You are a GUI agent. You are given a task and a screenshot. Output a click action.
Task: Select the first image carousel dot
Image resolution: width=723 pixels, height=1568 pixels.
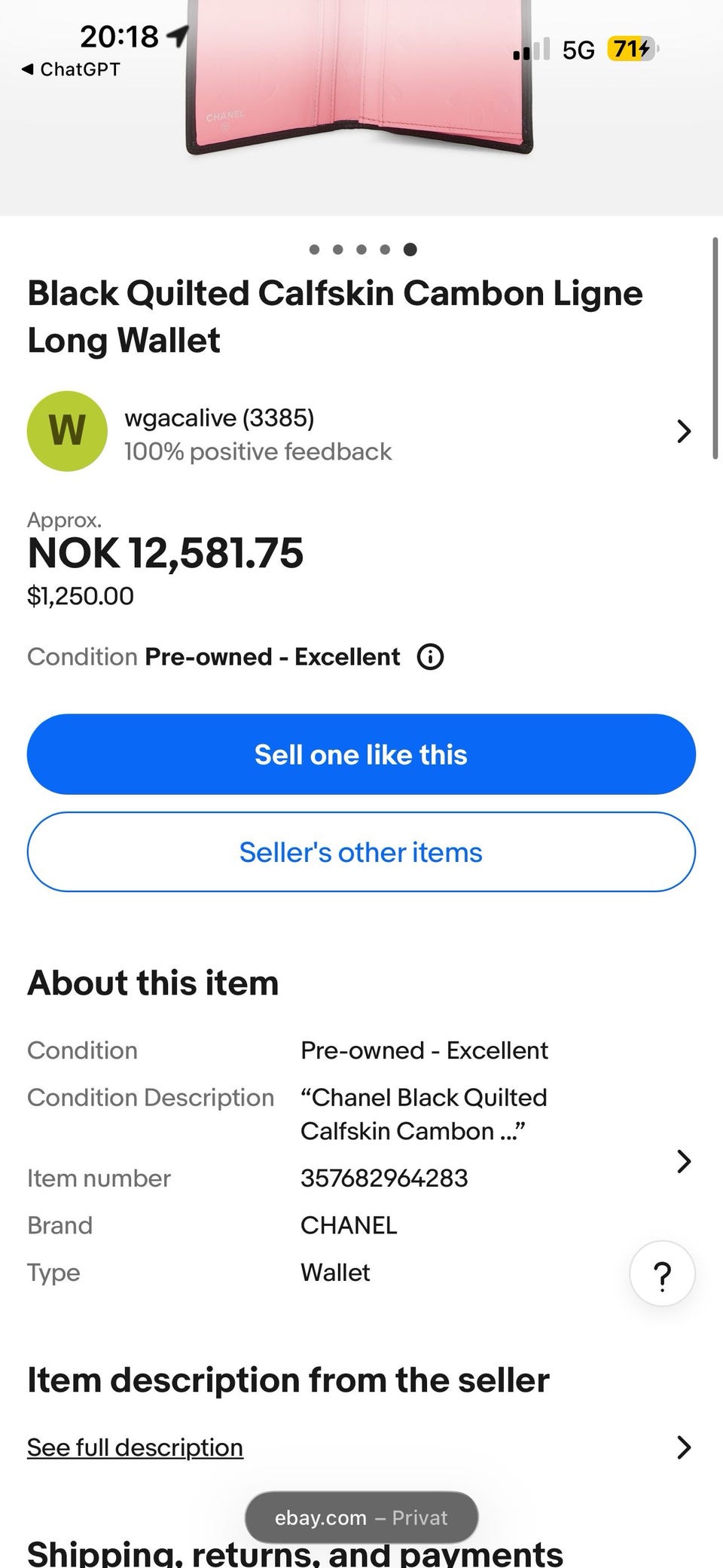pos(315,249)
